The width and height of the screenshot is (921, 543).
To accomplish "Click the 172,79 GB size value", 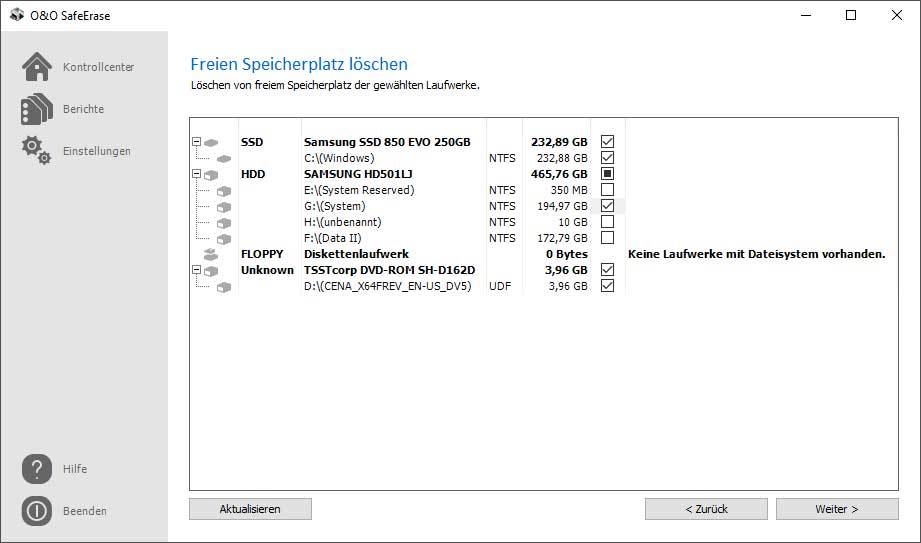I will [562, 238].
